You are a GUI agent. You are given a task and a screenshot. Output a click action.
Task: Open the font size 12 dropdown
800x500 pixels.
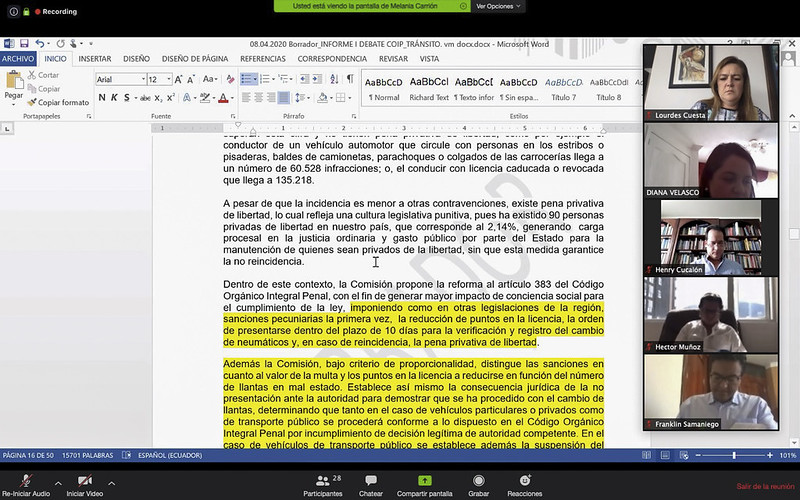click(160, 79)
